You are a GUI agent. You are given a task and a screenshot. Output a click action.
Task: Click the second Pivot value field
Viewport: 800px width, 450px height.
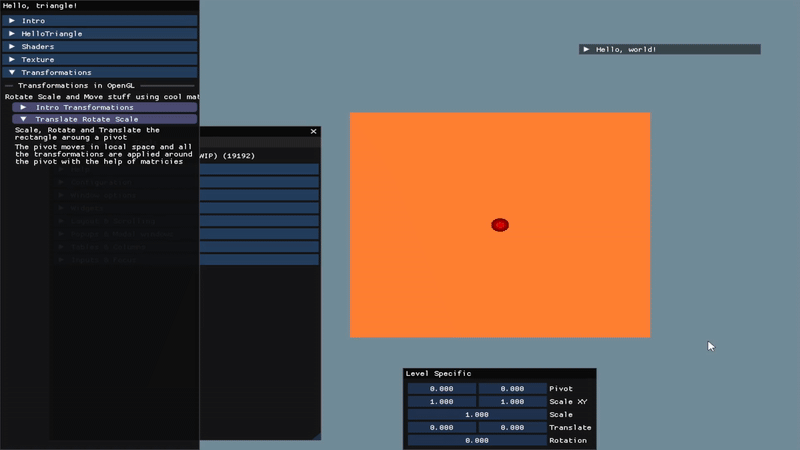click(512, 389)
